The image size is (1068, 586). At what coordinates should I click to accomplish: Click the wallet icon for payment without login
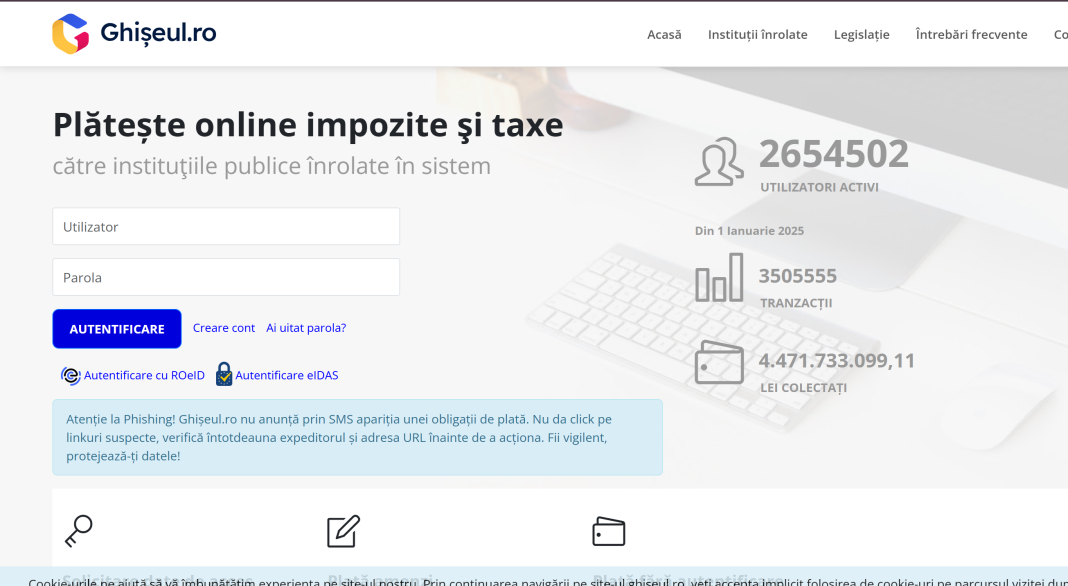[x=608, y=531]
